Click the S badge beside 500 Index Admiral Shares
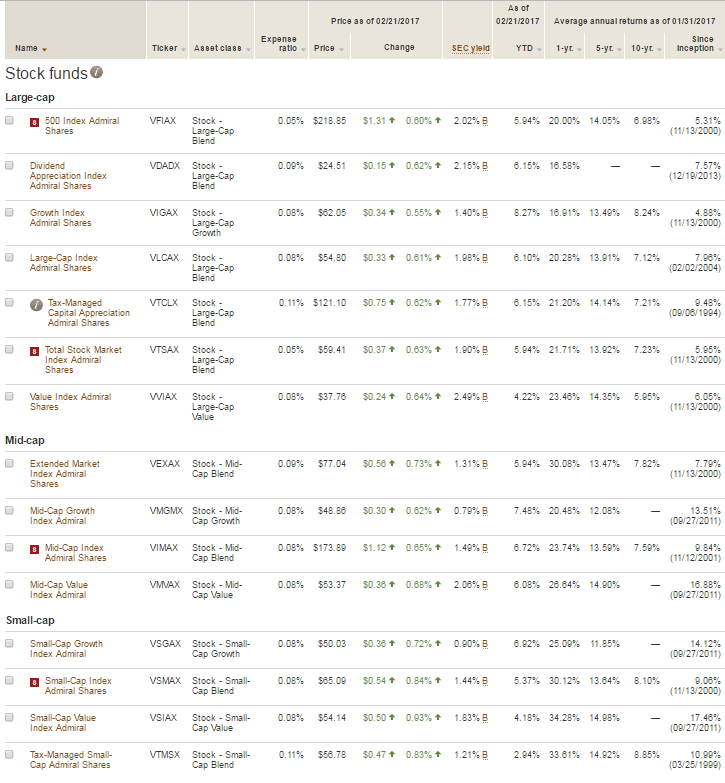Screen dimensions: 725x783 click(34, 122)
